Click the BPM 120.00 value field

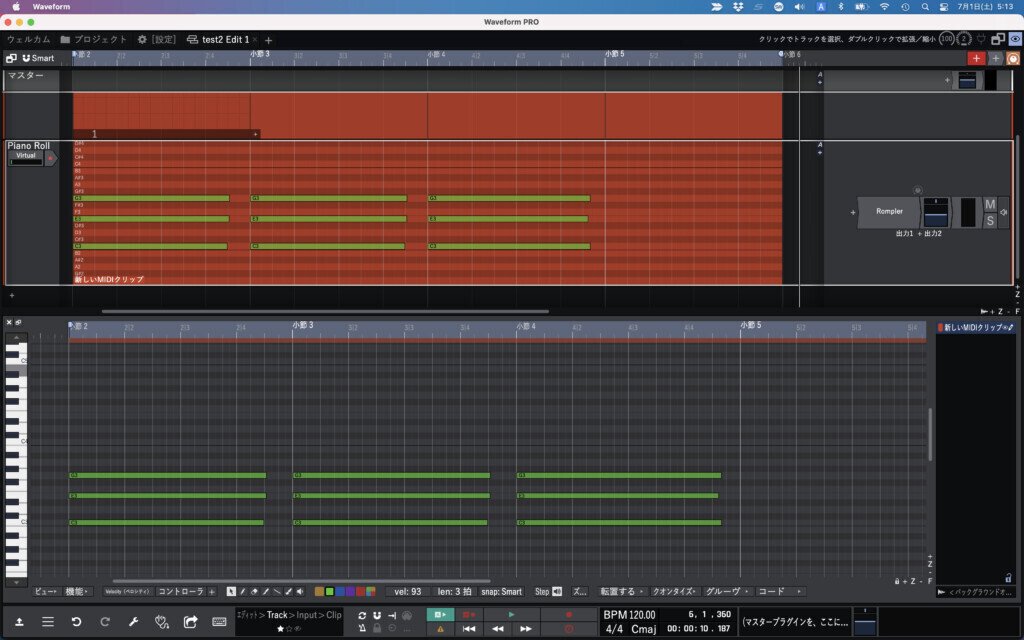628,616
